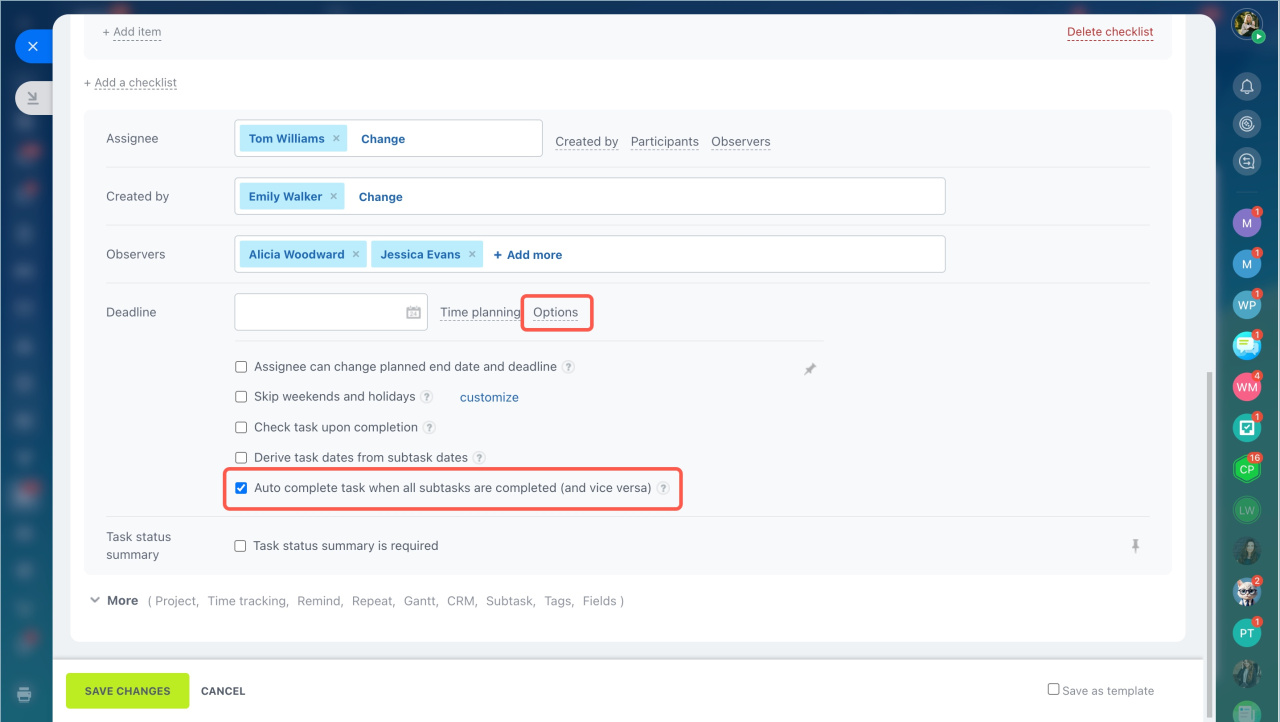Open the PT chat avatar
Viewport: 1280px width, 722px height.
coord(1247,633)
